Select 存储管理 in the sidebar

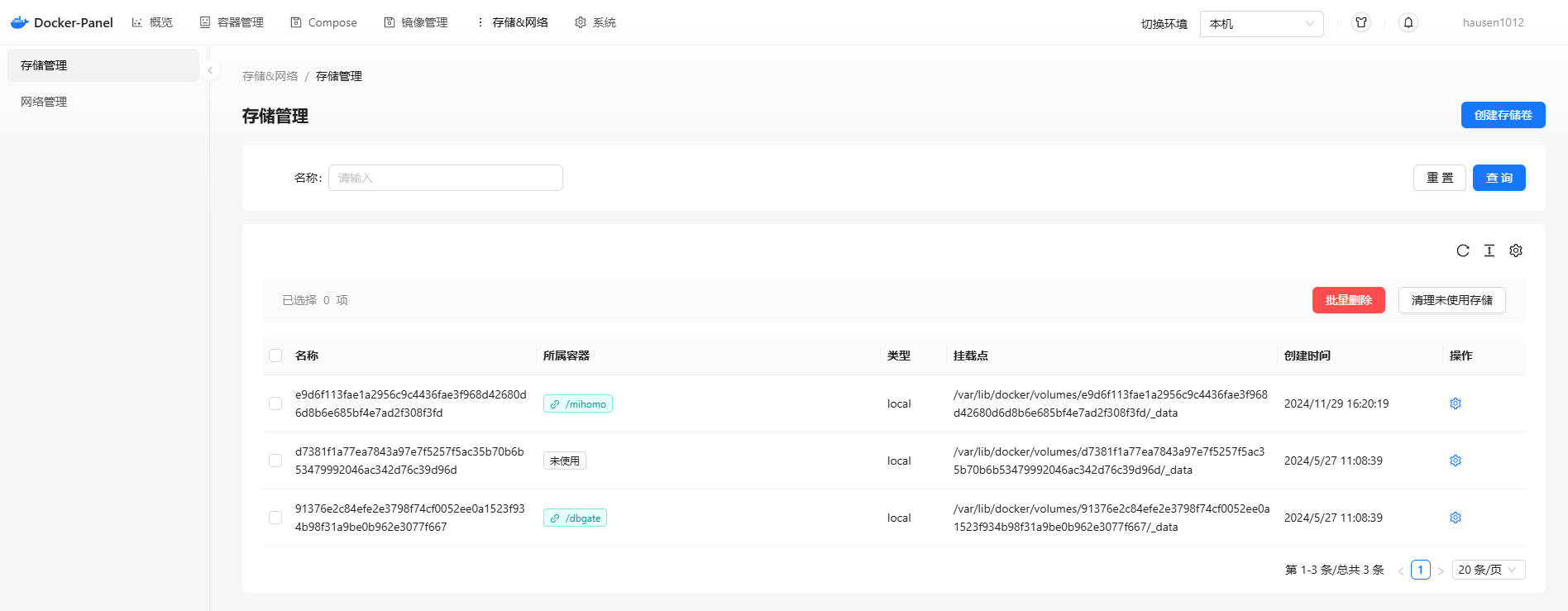103,65
